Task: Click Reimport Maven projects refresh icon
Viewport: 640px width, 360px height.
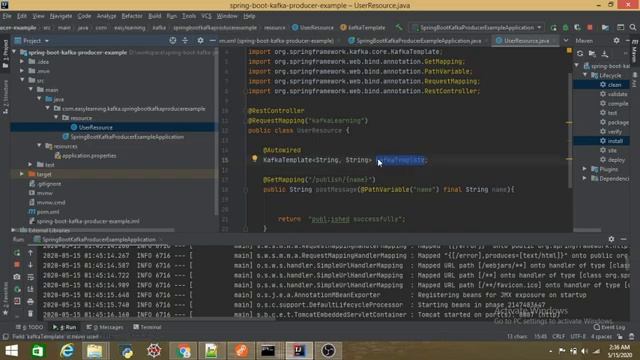Action: 580,53
